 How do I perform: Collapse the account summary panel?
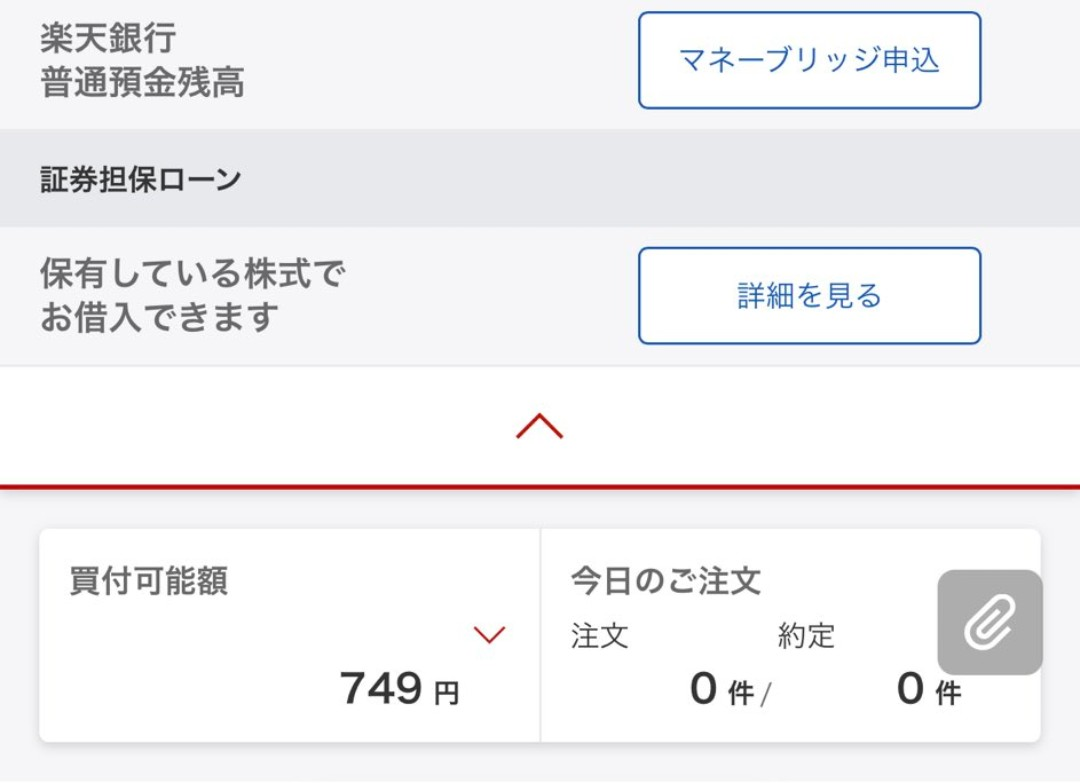(539, 425)
